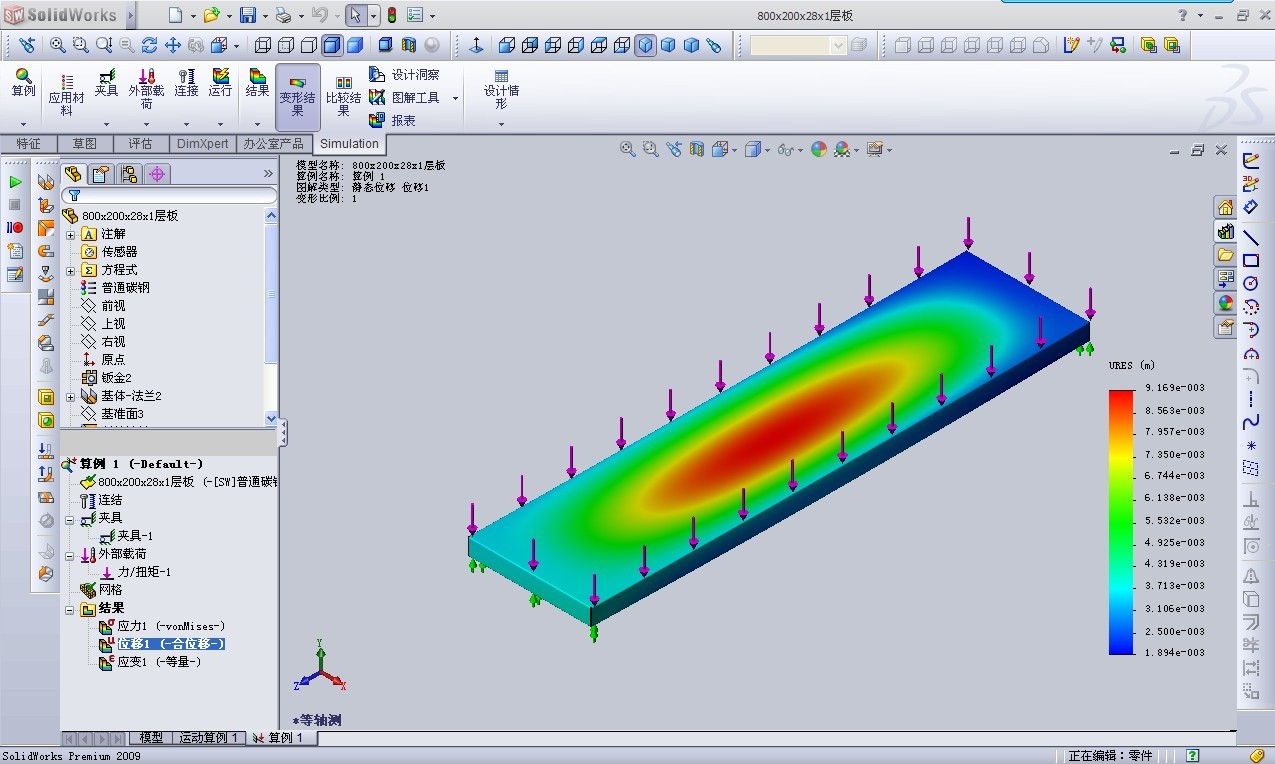
Task: Run the study with 运行 icon
Action: pos(220,83)
